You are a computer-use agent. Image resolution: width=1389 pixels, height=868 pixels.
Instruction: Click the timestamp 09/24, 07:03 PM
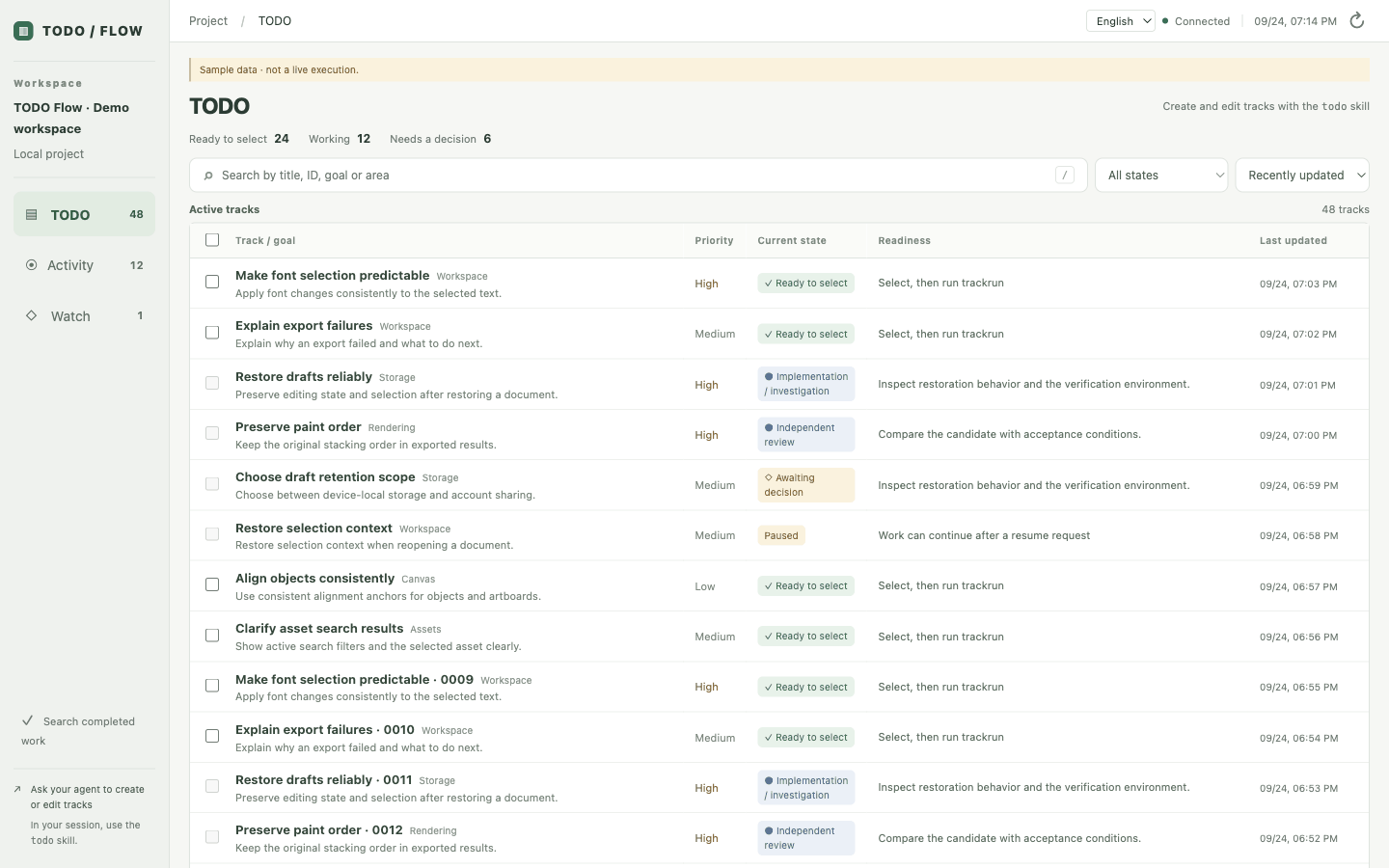pyautogui.click(x=1297, y=284)
